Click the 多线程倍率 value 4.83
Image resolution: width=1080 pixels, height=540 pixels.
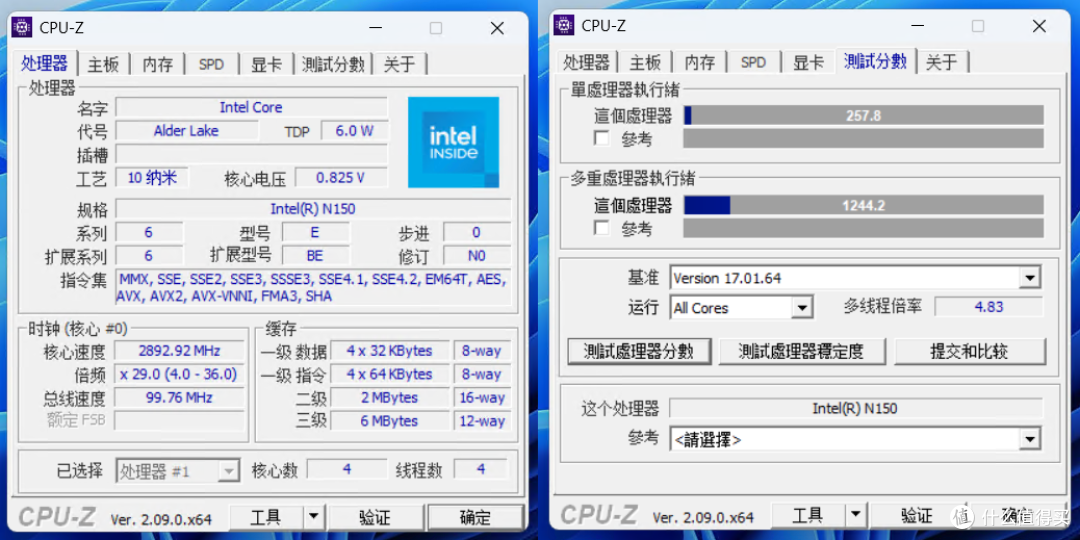[988, 307]
